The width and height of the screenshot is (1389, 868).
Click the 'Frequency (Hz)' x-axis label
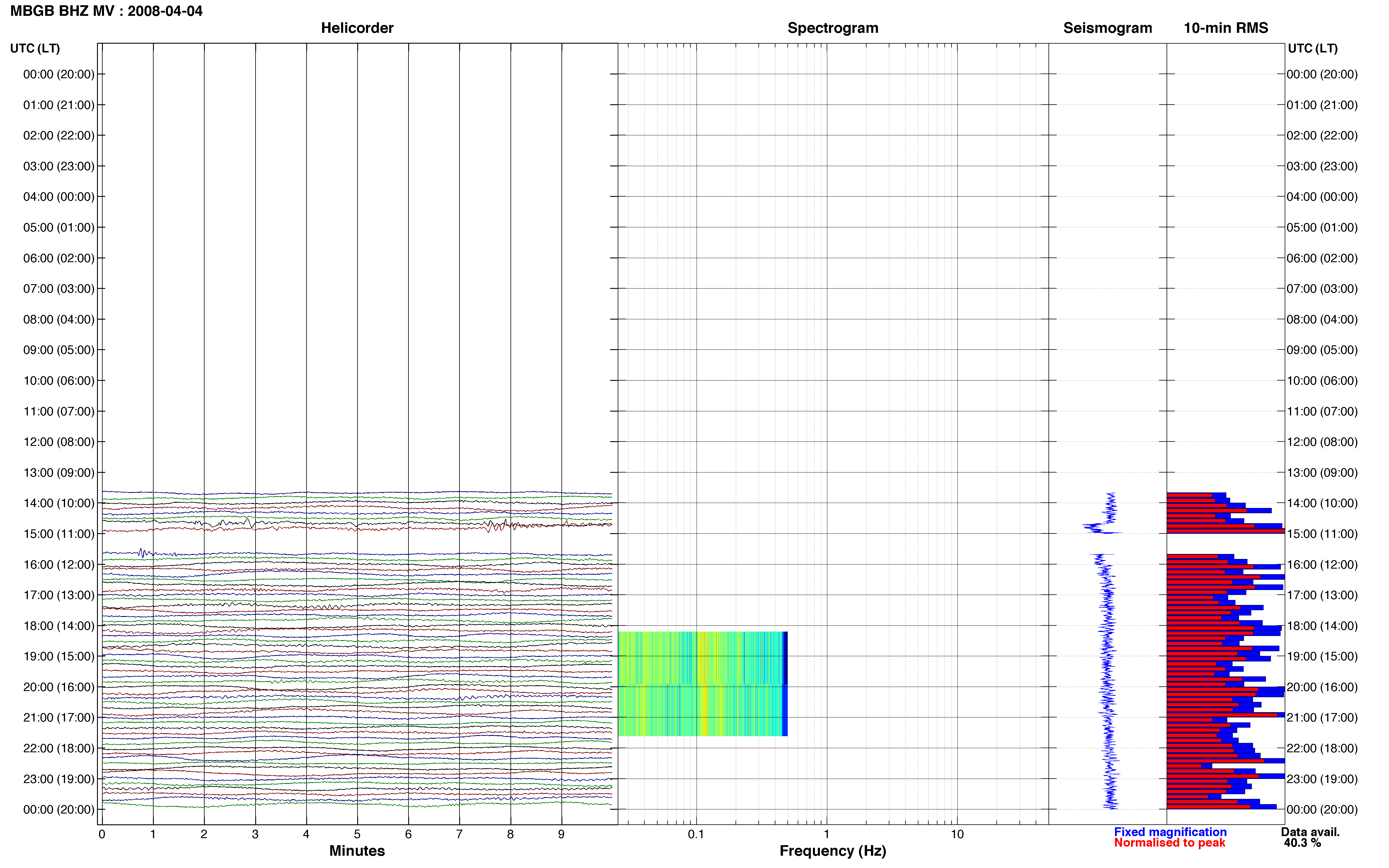coord(833,851)
